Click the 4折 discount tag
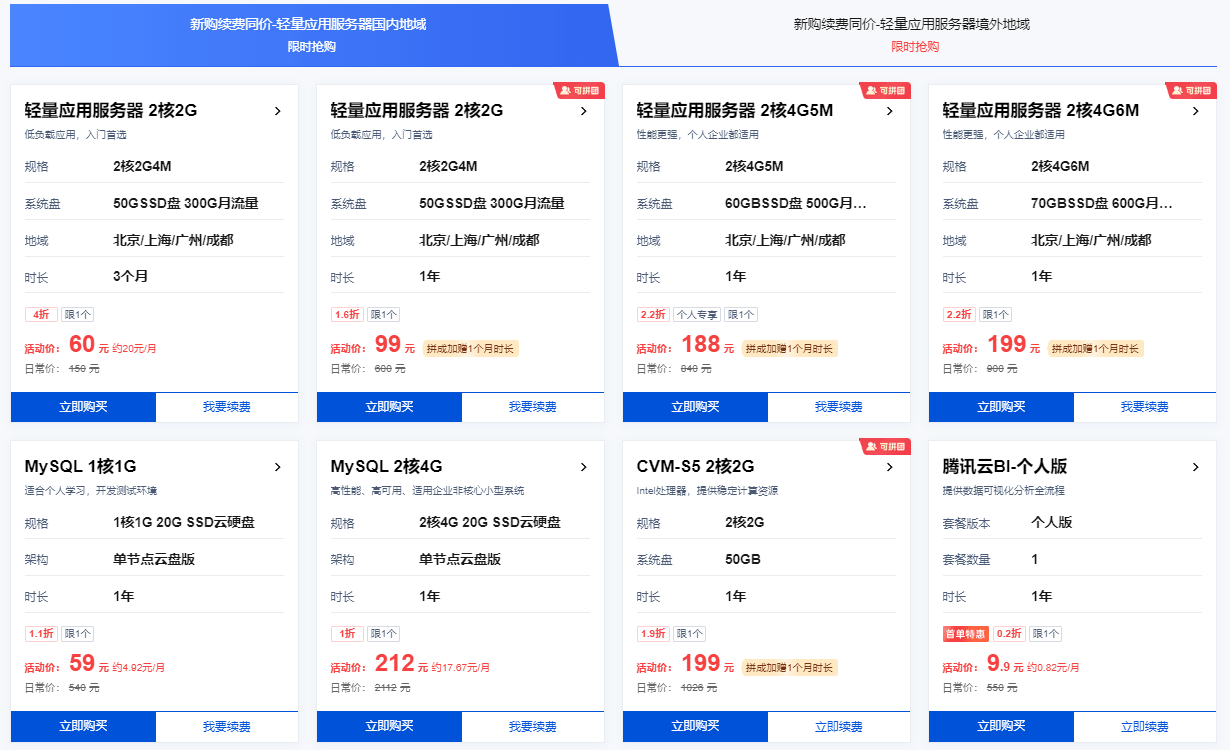Image resolution: width=1230 pixels, height=750 pixels. (41, 314)
